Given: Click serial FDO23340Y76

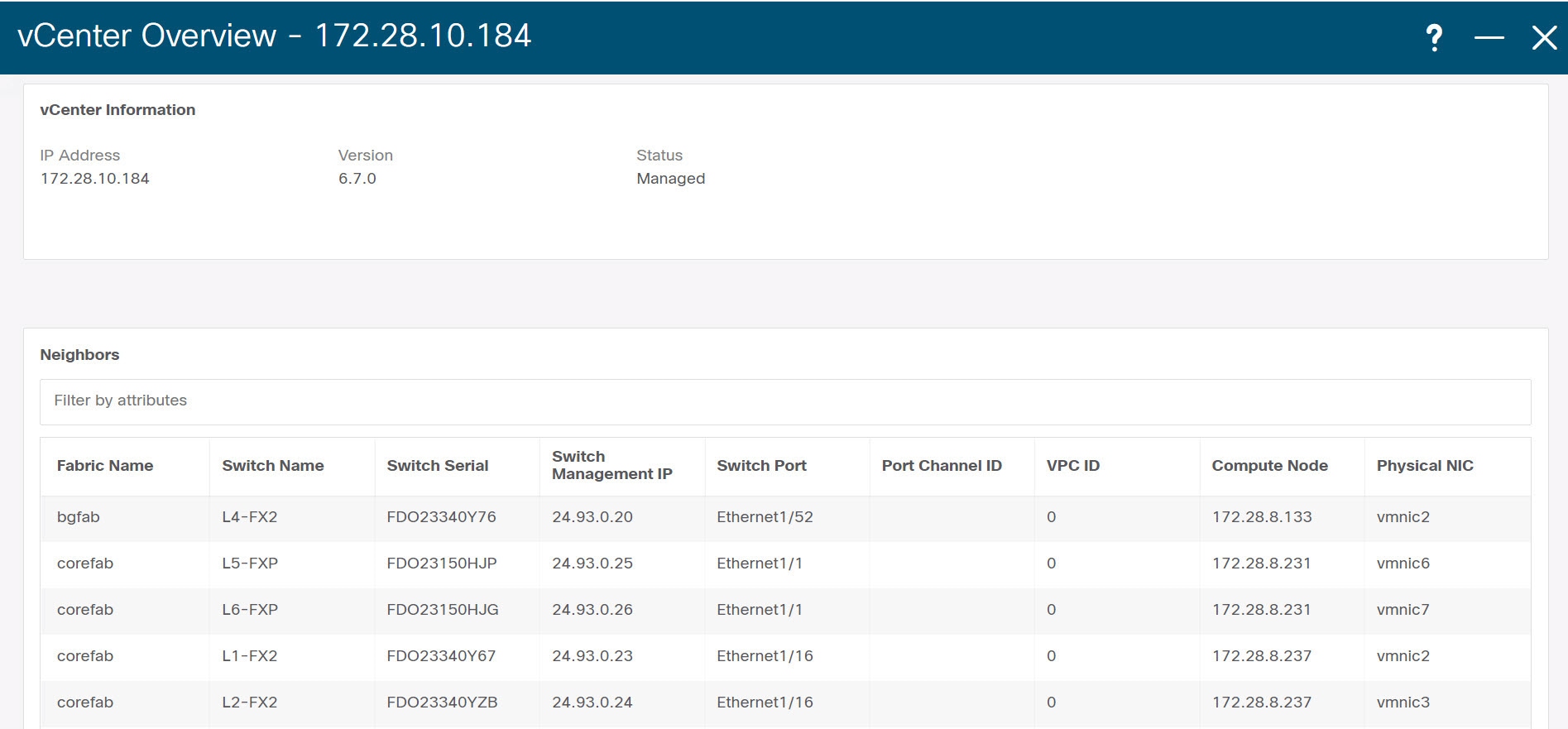Looking at the screenshot, I should pyautogui.click(x=442, y=517).
